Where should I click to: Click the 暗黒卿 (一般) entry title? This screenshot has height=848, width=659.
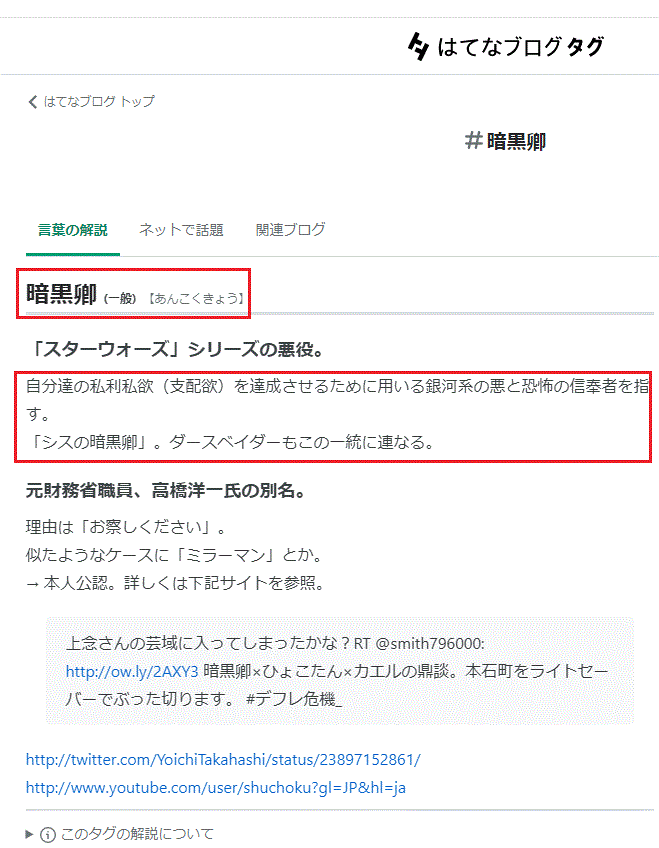(81, 295)
